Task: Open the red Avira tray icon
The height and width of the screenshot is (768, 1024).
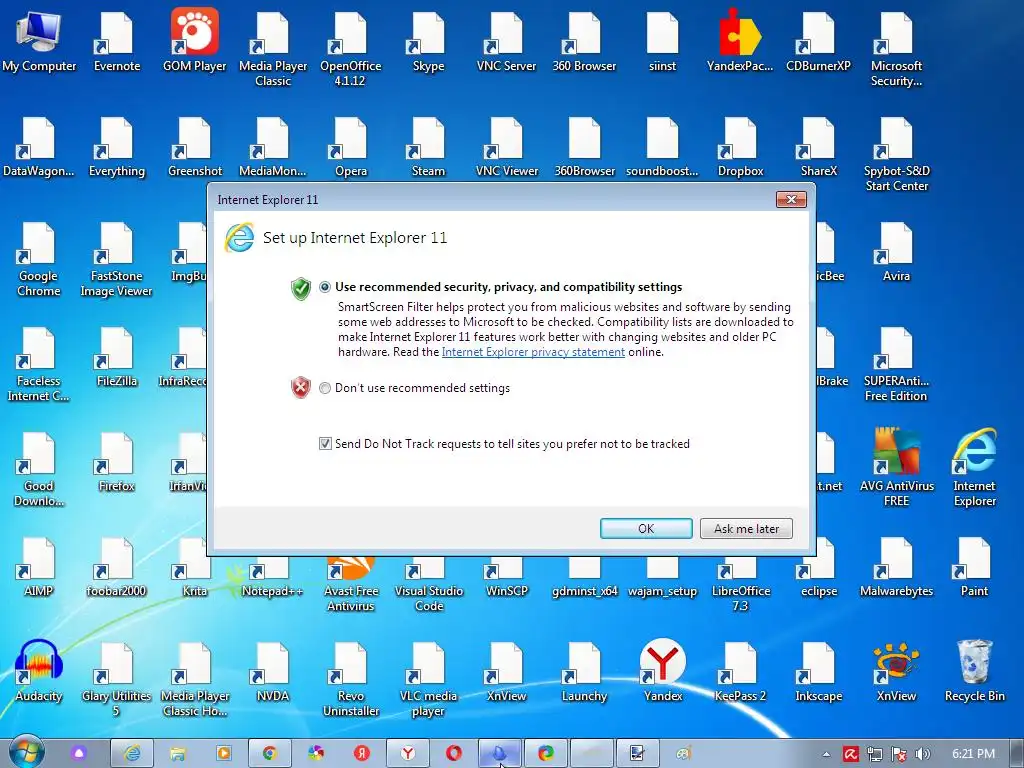Action: click(851, 754)
